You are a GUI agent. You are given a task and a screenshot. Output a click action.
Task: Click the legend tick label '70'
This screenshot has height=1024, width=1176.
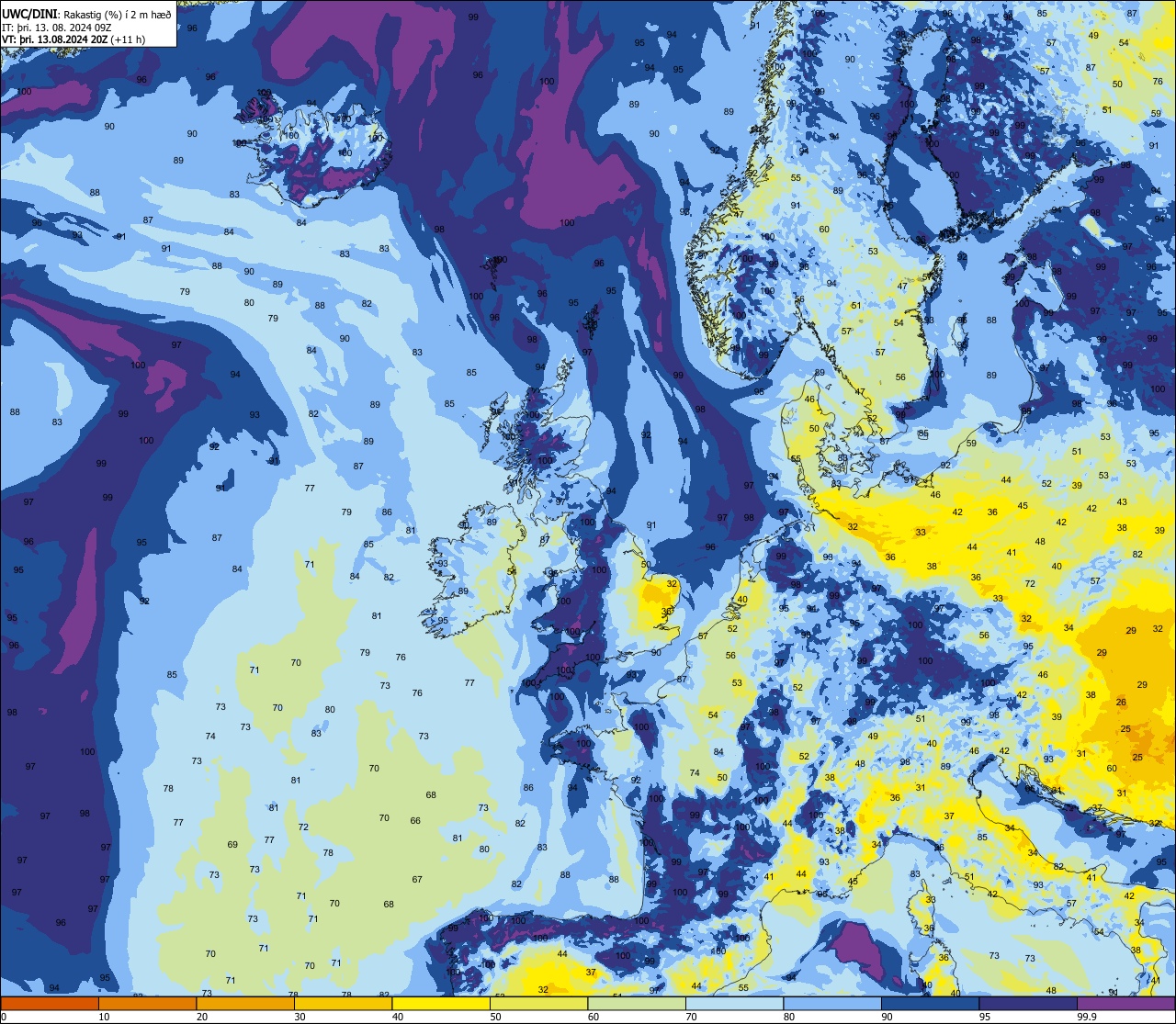691,1017
